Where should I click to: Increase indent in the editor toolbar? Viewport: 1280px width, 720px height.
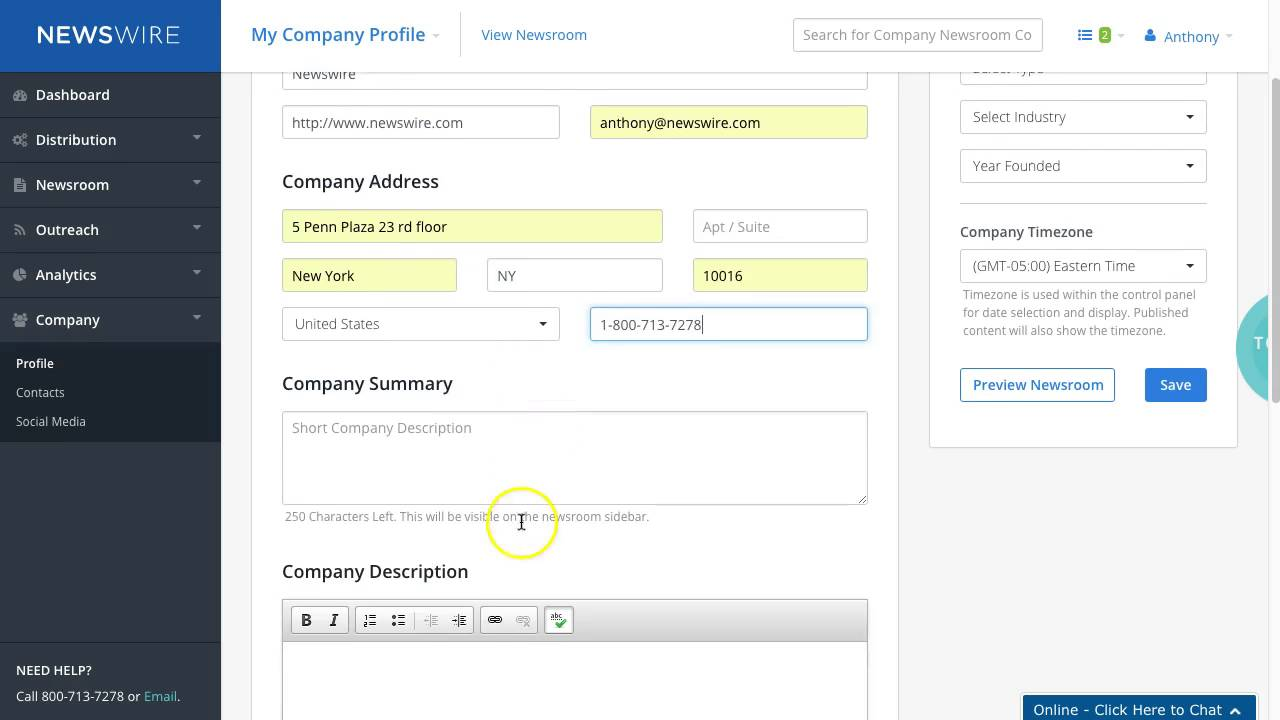(459, 620)
